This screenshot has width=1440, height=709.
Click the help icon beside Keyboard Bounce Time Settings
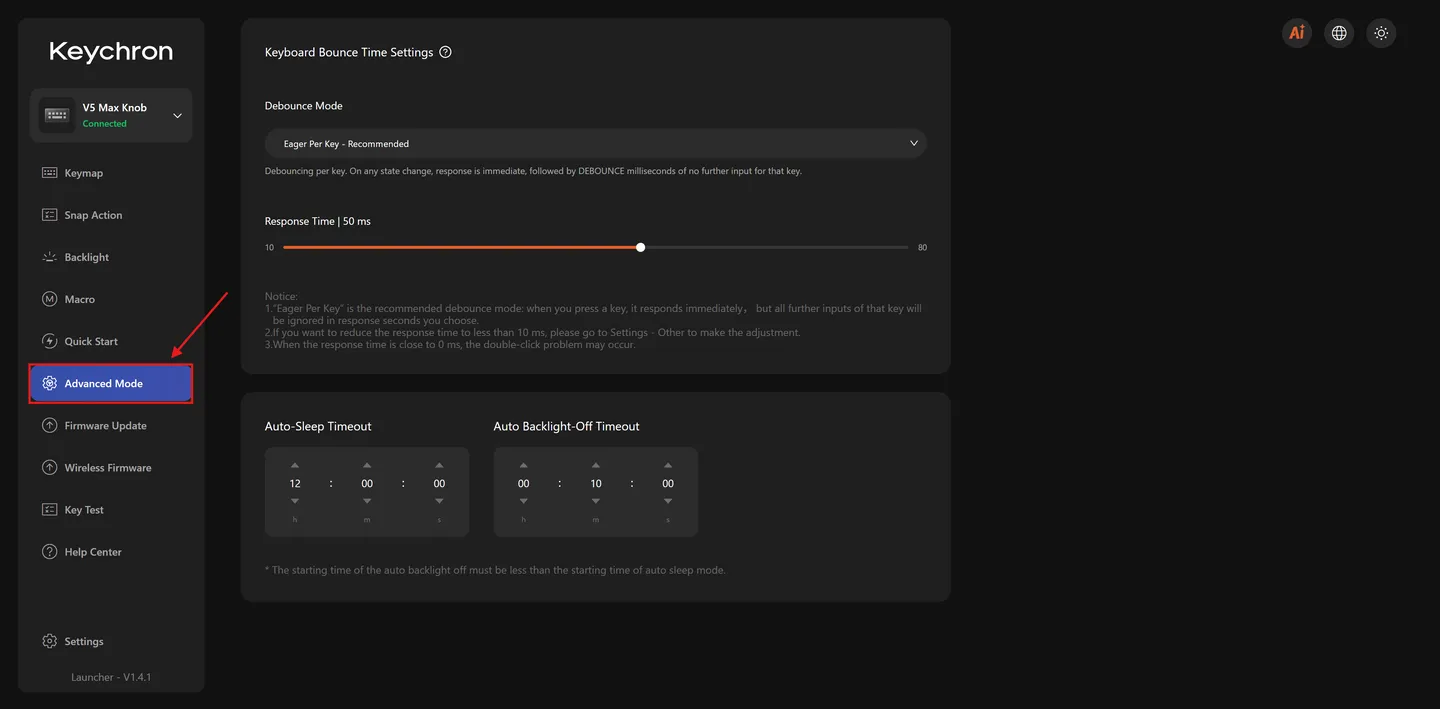[445, 52]
